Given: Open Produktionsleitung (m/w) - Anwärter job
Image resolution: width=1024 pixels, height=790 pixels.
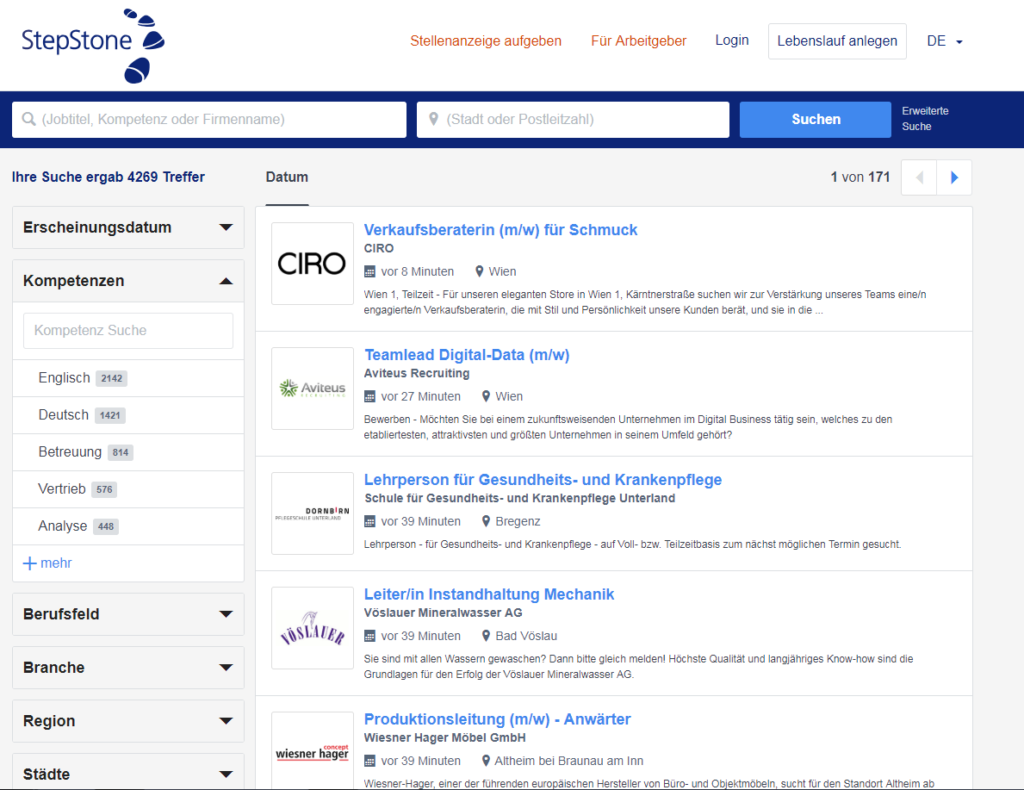Looking at the screenshot, I should [497, 719].
